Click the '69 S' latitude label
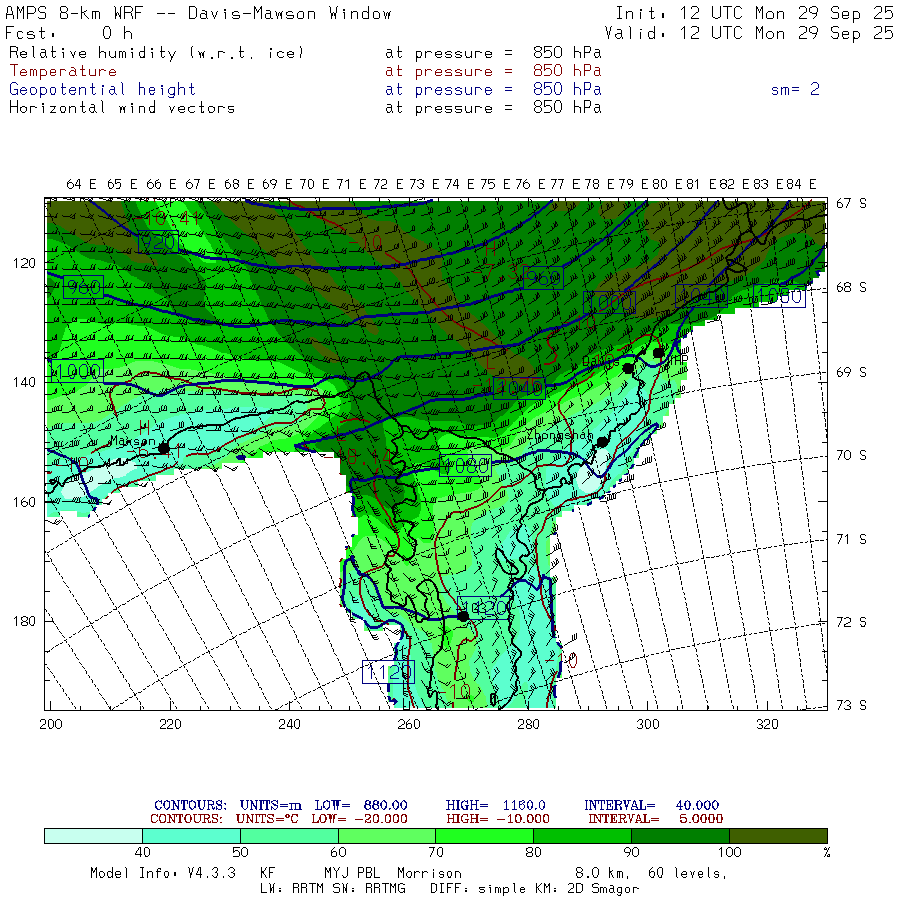The width and height of the screenshot is (900, 900). [851, 373]
